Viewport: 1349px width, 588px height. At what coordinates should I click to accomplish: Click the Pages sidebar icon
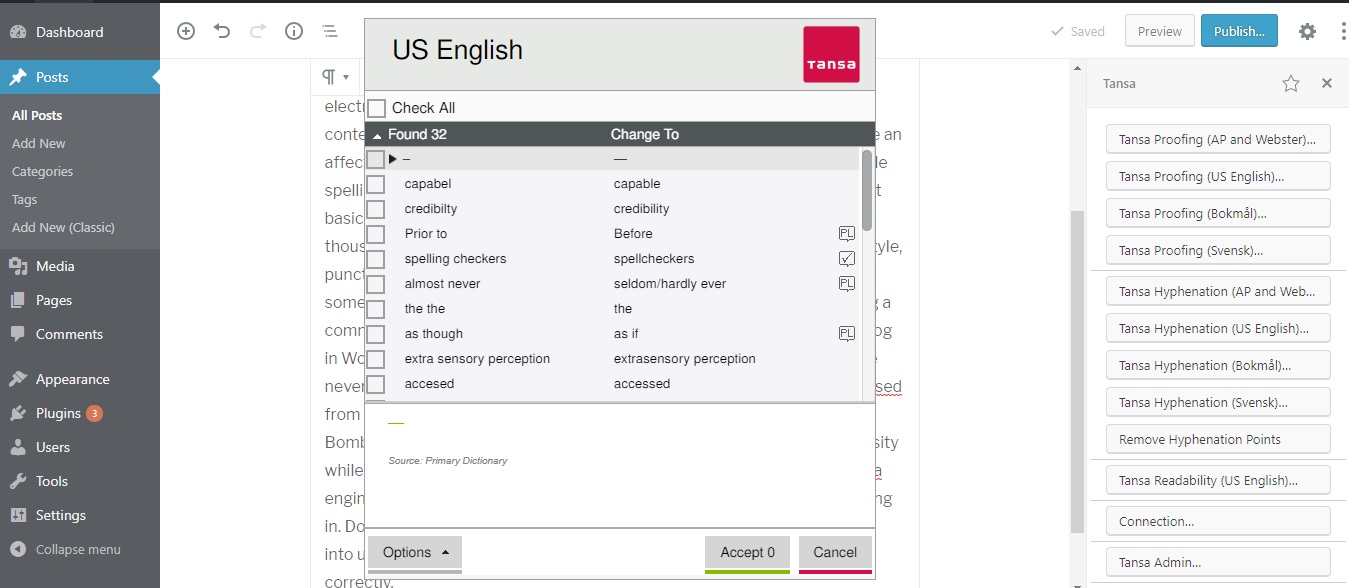18,300
